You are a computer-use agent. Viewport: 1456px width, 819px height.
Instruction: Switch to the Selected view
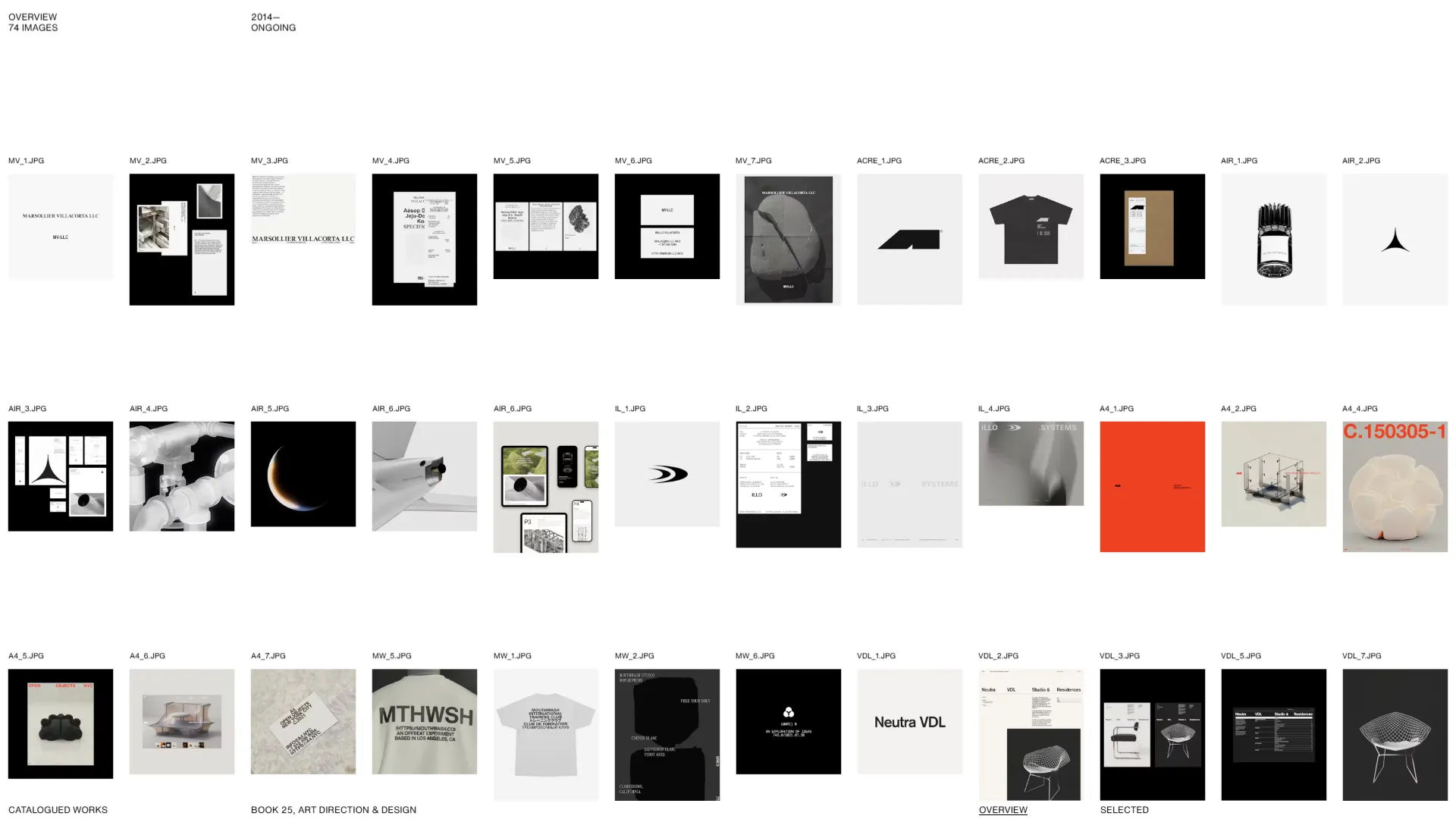1124,810
